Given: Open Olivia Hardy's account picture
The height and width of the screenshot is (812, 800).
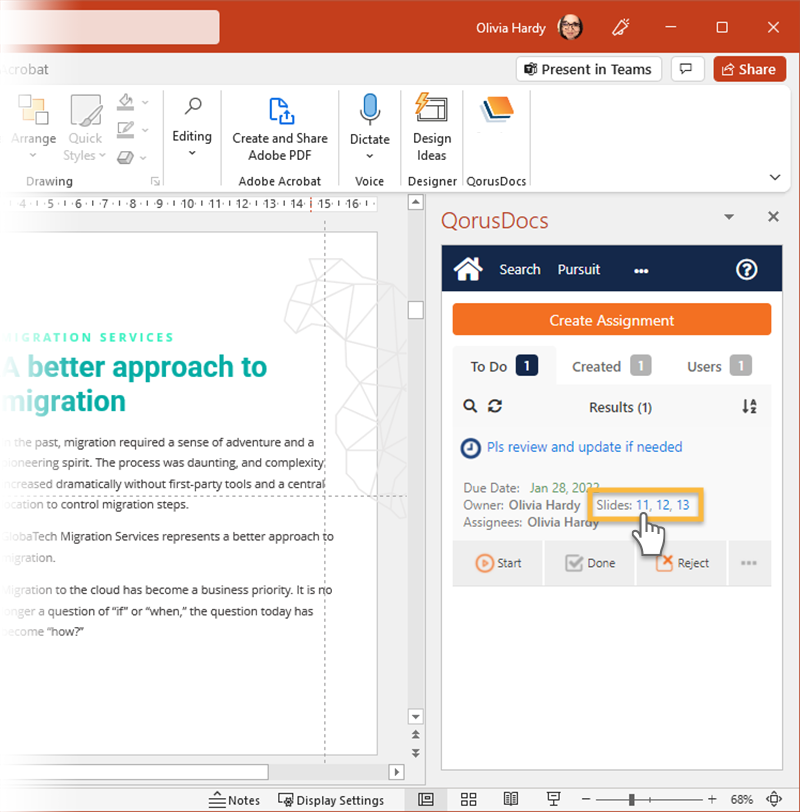Looking at the screenshot, I should coord(570,27).
